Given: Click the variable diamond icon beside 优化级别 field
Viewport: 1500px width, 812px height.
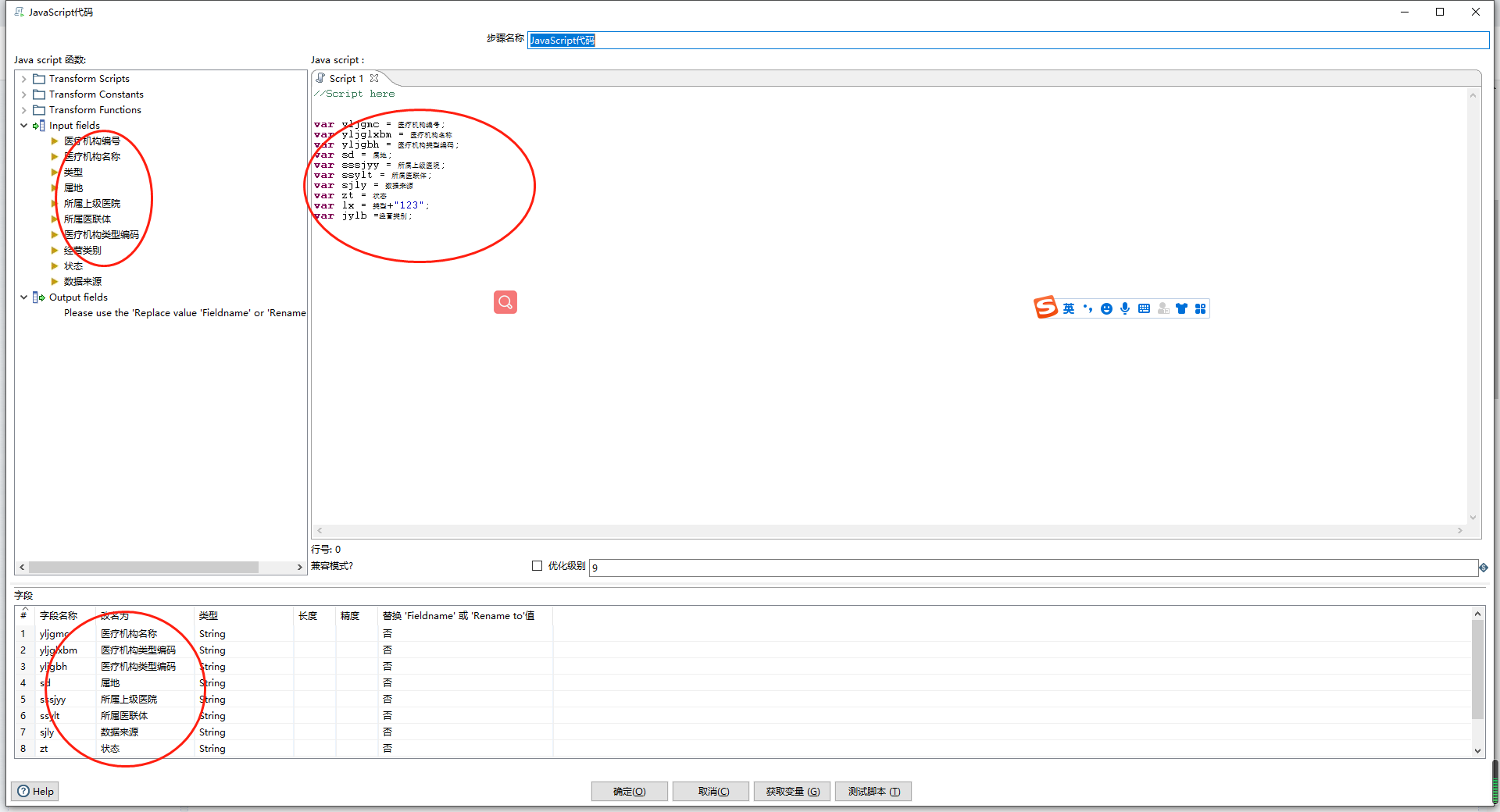Looking at the screenshot, I should tap(1483, 568).
